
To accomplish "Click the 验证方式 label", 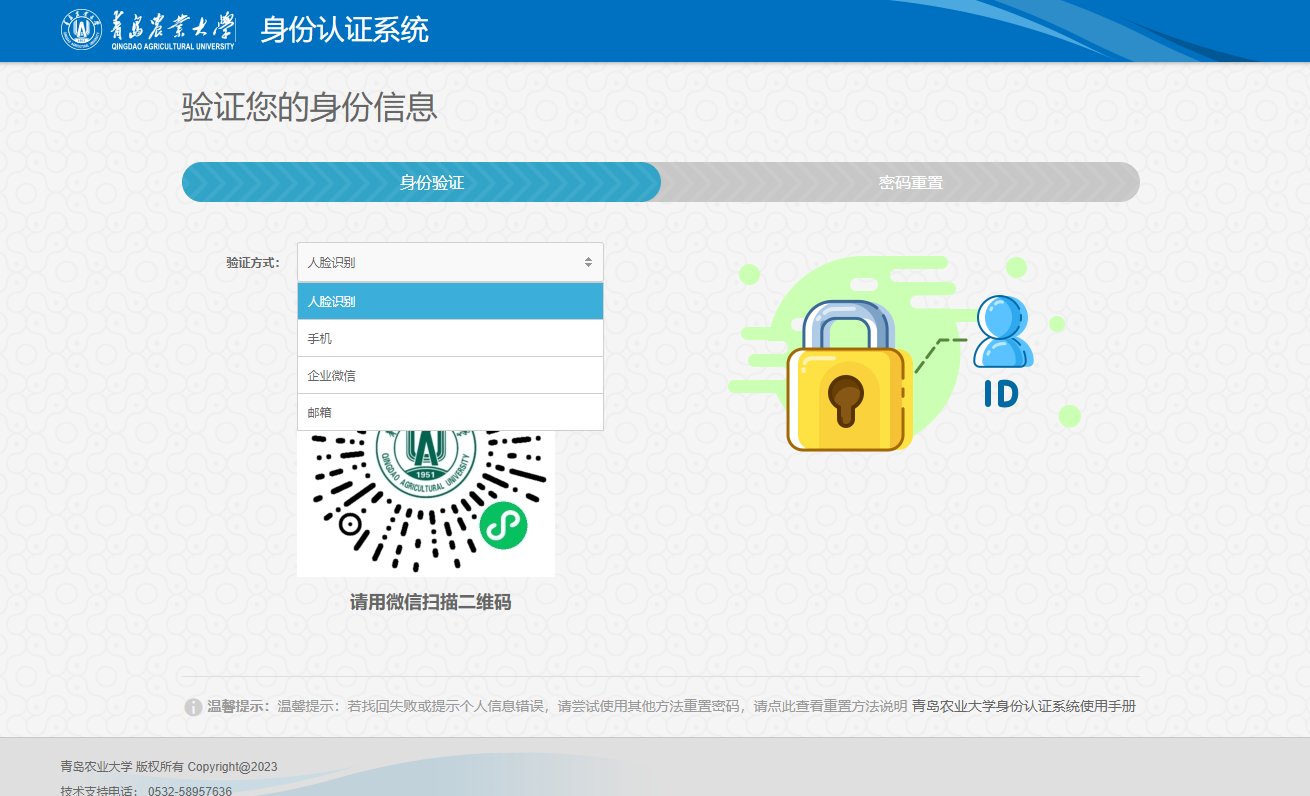I will pyautogui.click(x=252, y=263).
